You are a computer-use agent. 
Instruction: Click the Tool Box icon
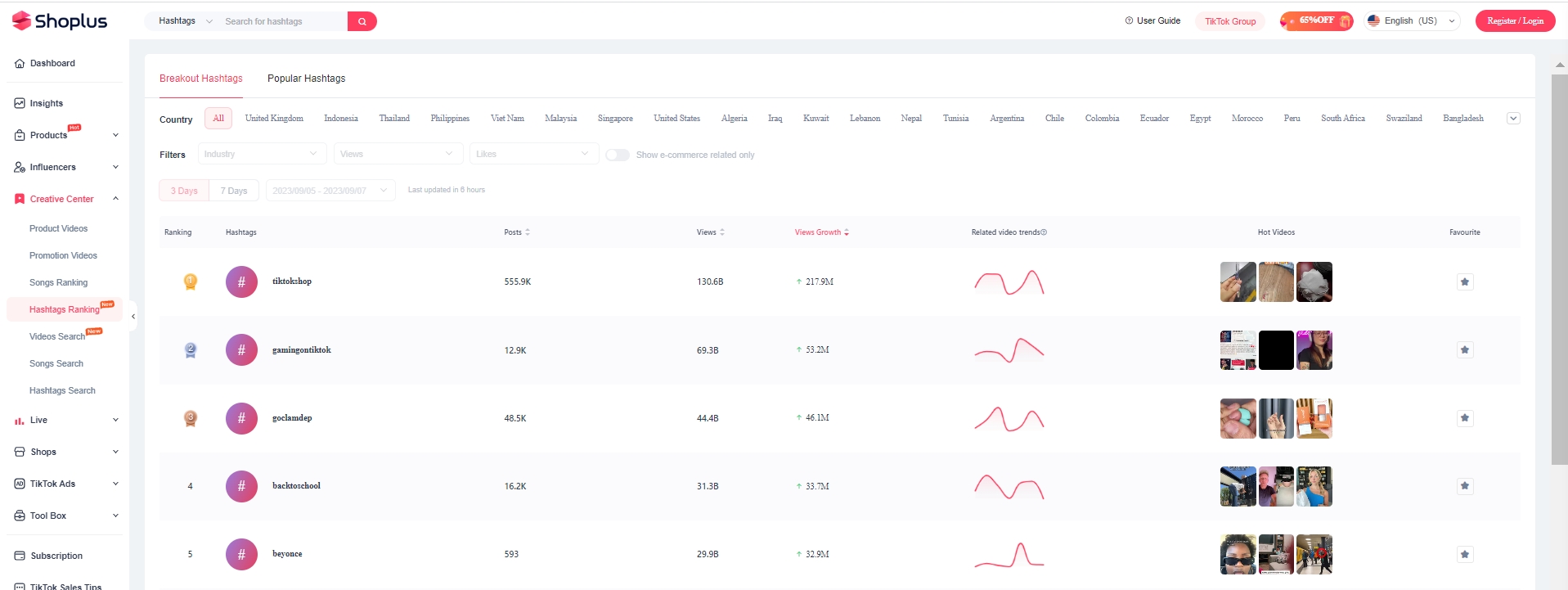pyautogui.click(x=20, y=516)
